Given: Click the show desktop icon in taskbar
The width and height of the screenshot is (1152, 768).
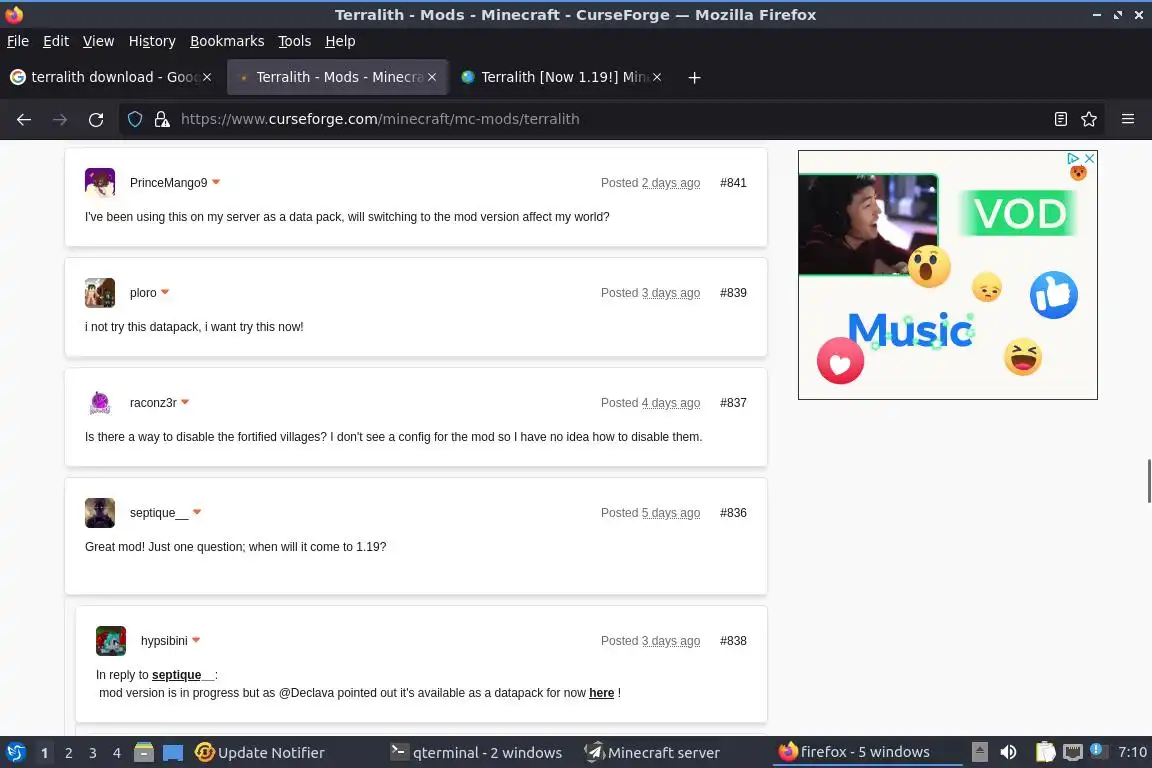Looking at the screenshot, I should (x=173, y=753).
